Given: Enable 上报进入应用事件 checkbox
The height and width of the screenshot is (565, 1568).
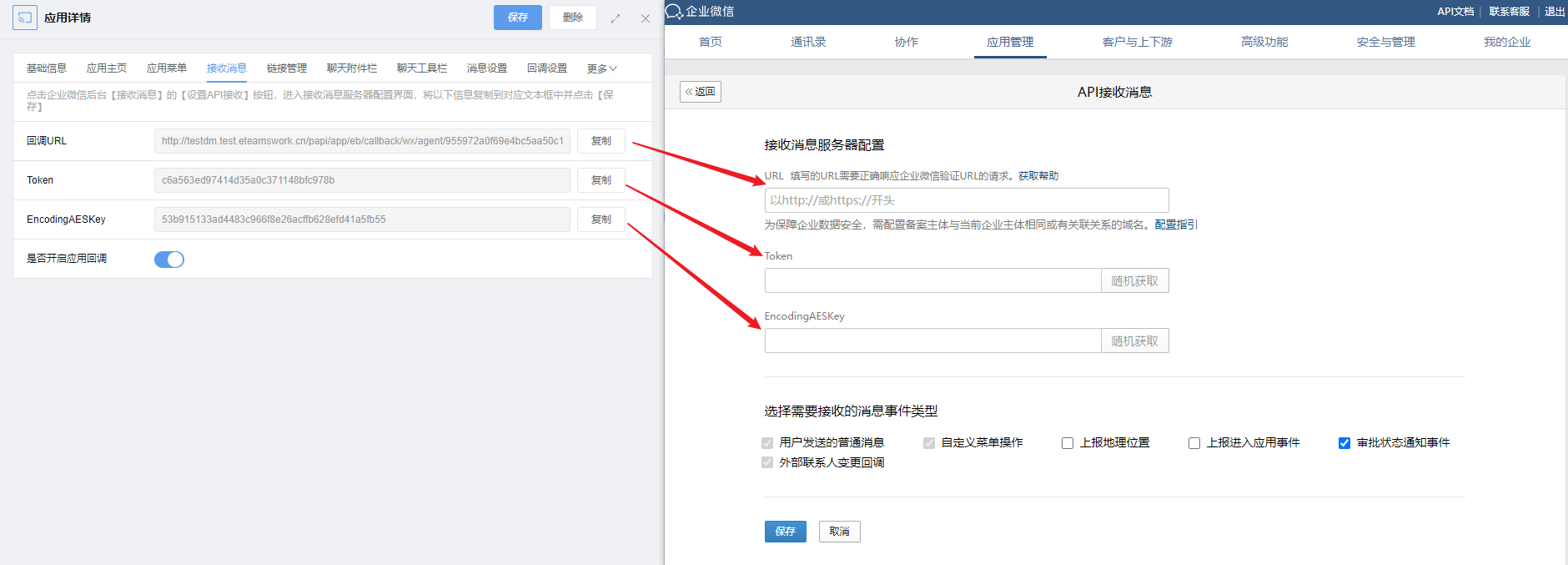Looking at the screenshot, I should (x=1194, y=443).
